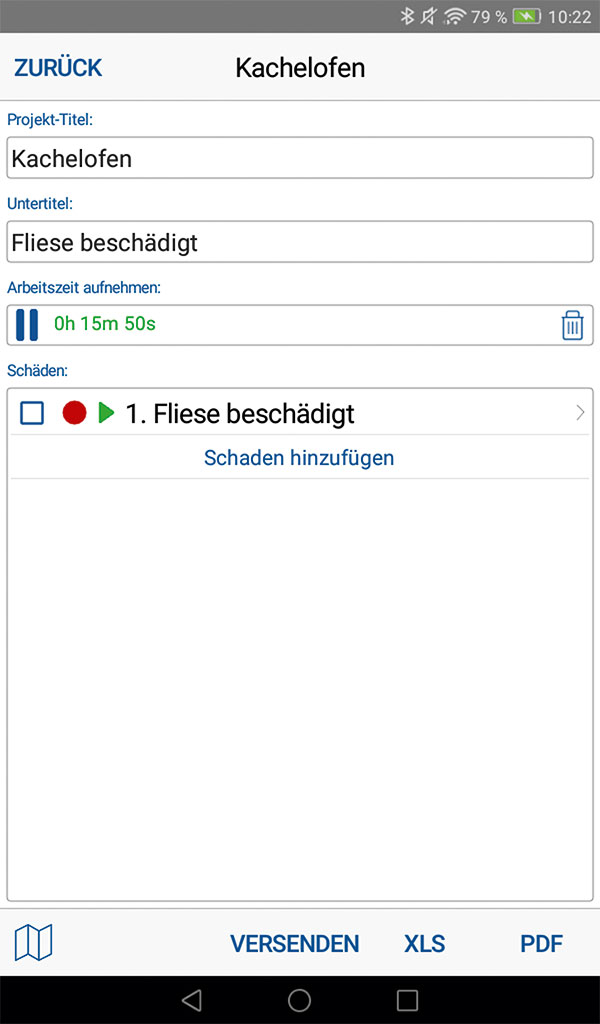Tap the Android back navigation triangle
This screenshot has height=1024, width=600.
[x=192, y=1000]
